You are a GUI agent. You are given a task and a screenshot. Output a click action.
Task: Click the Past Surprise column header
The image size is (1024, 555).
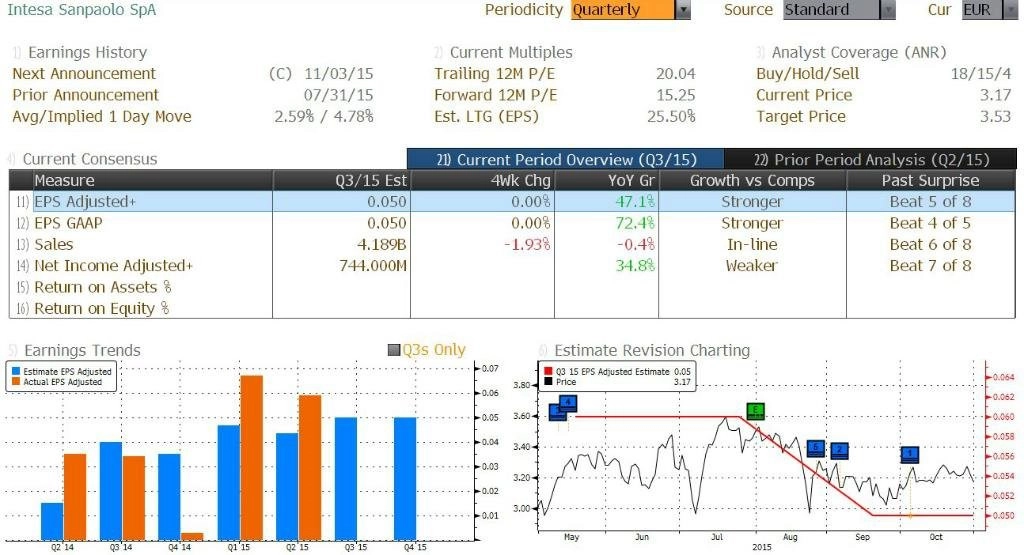pyautogui.click(x=931, y=181)
